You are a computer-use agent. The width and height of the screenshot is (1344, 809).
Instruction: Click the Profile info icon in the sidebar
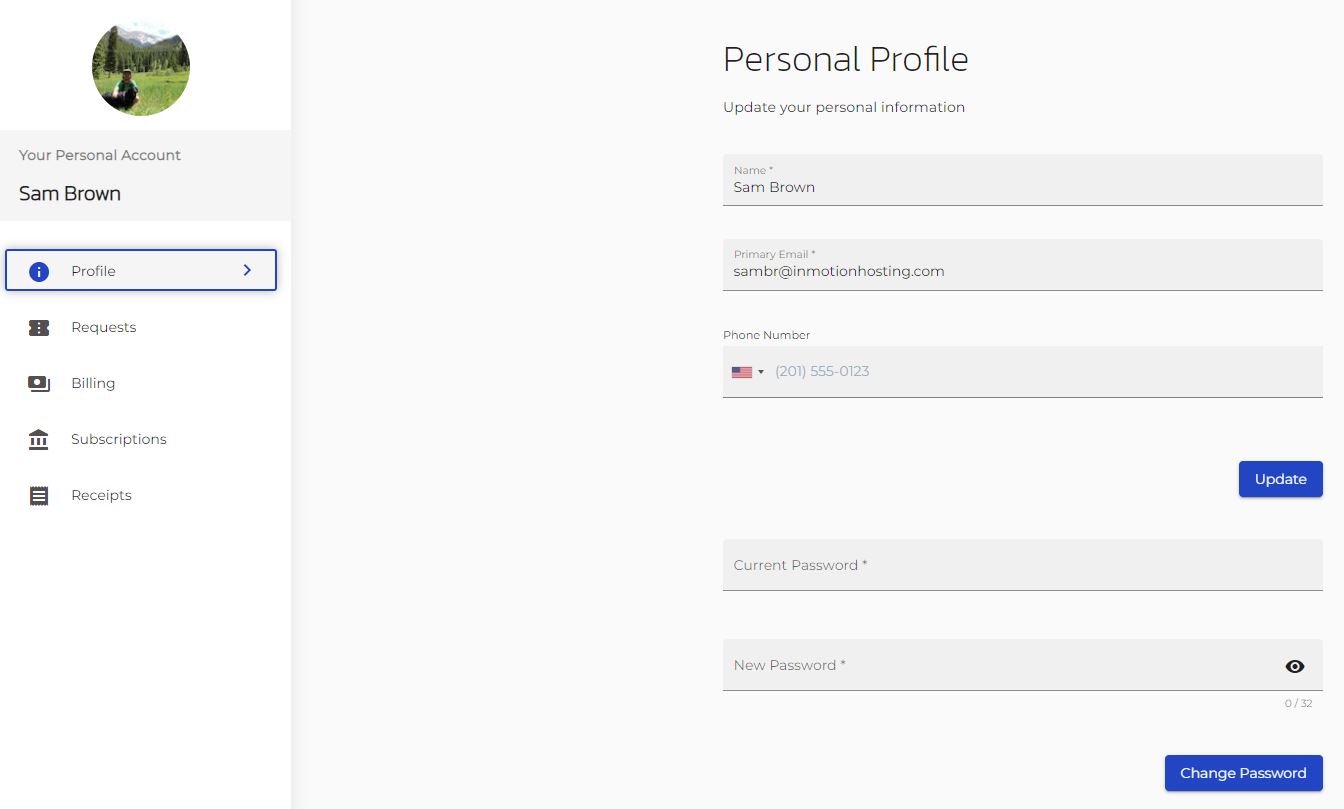pyautogui.click(x=39, y=271)
